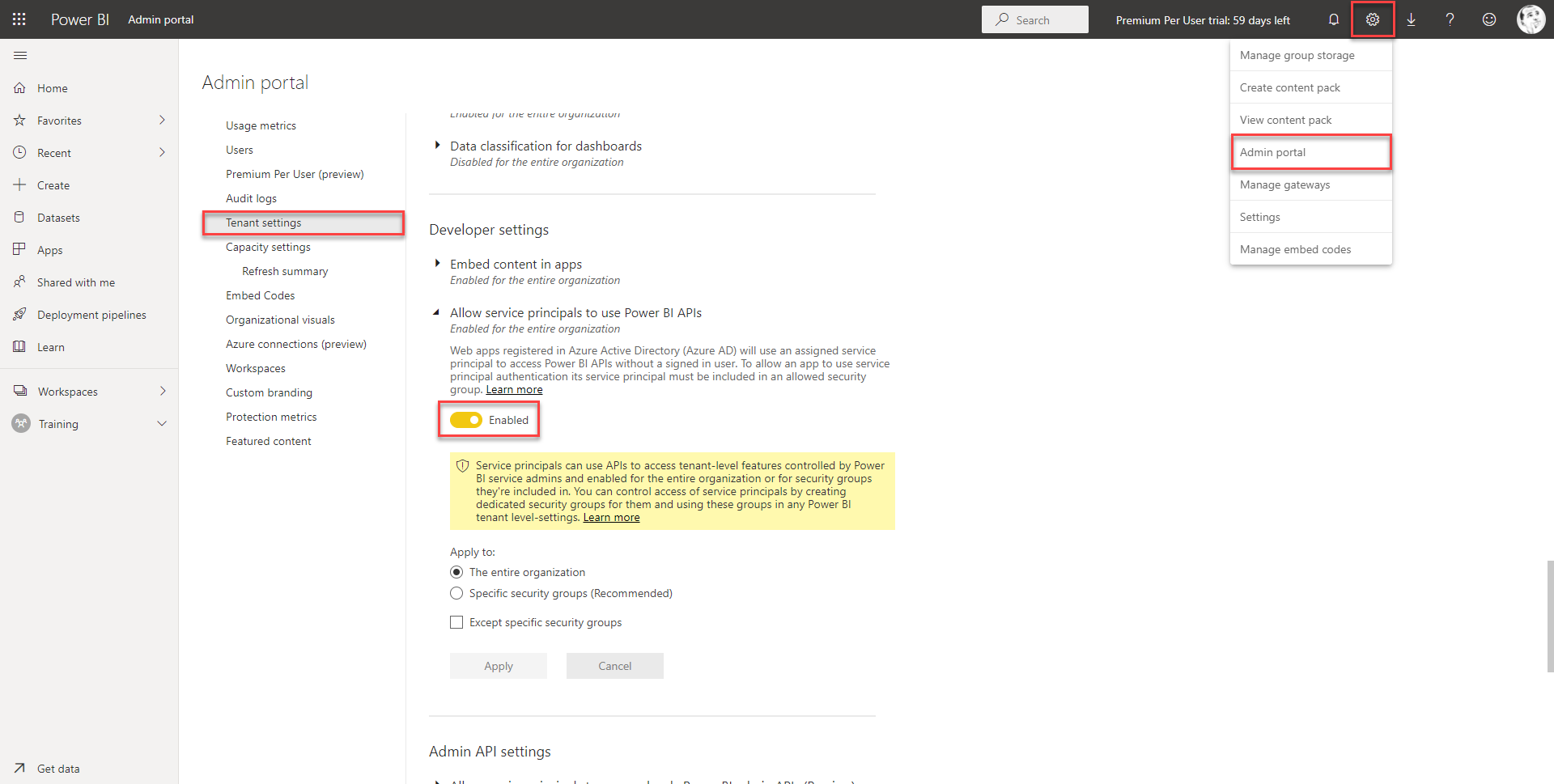Open Premium Per User (preview) page
Screen dimensions: 1554x784
pyautogui.click(x=295, y=174)
